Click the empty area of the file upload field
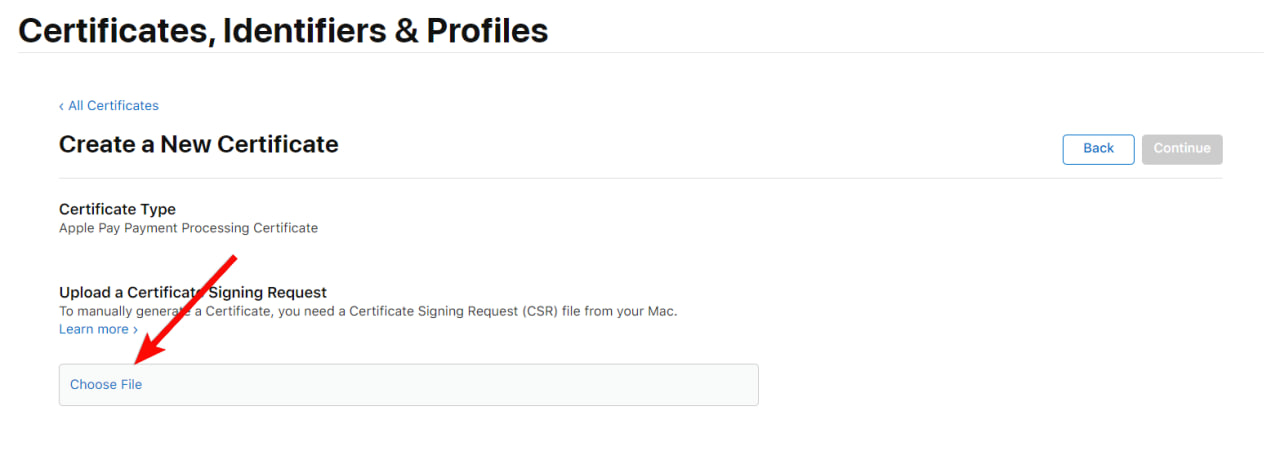This screenshot has height=455, width=1280. point(450,385)
